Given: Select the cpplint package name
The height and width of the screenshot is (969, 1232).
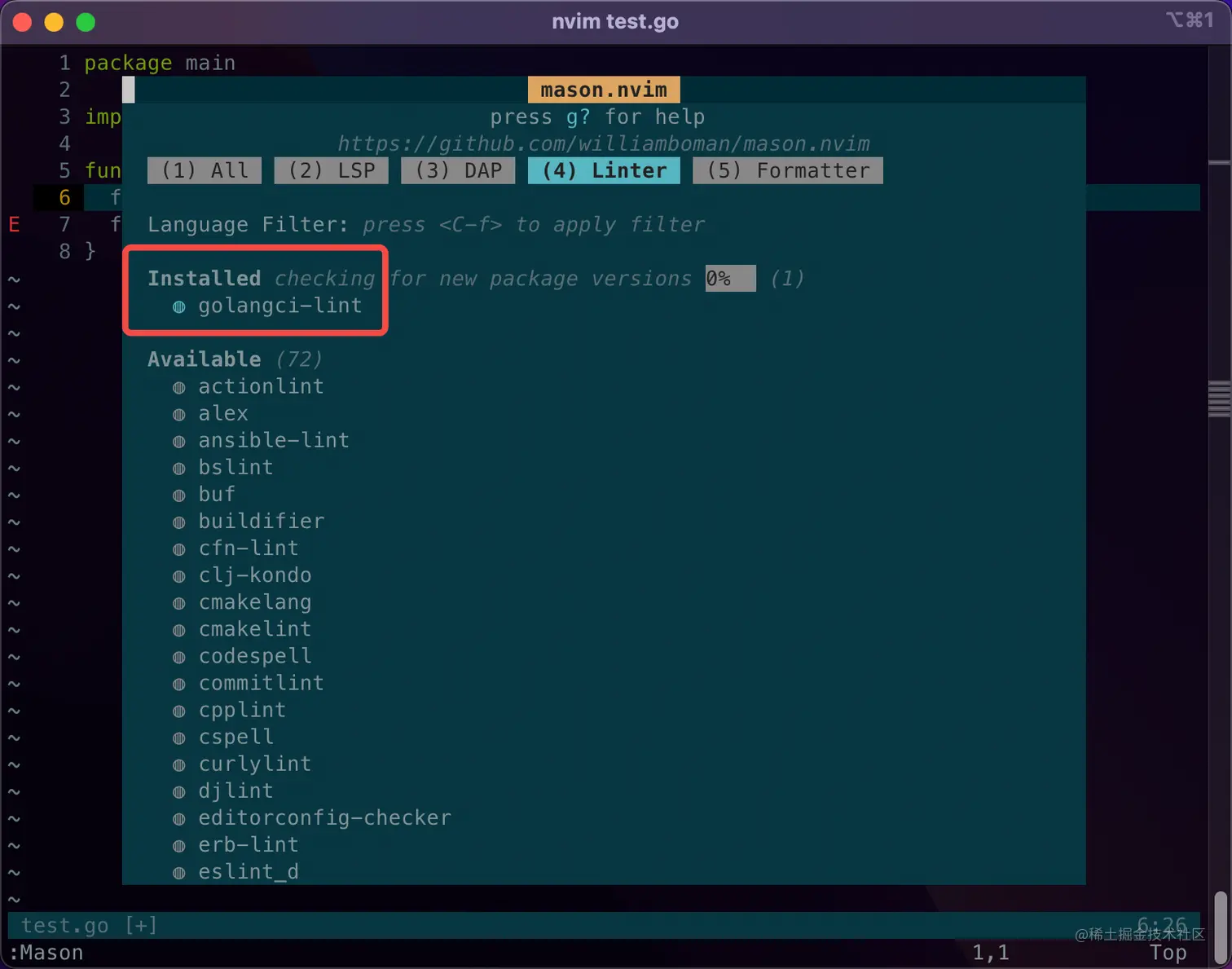Looking at the screenshot, I should click(x=242, y=709).
